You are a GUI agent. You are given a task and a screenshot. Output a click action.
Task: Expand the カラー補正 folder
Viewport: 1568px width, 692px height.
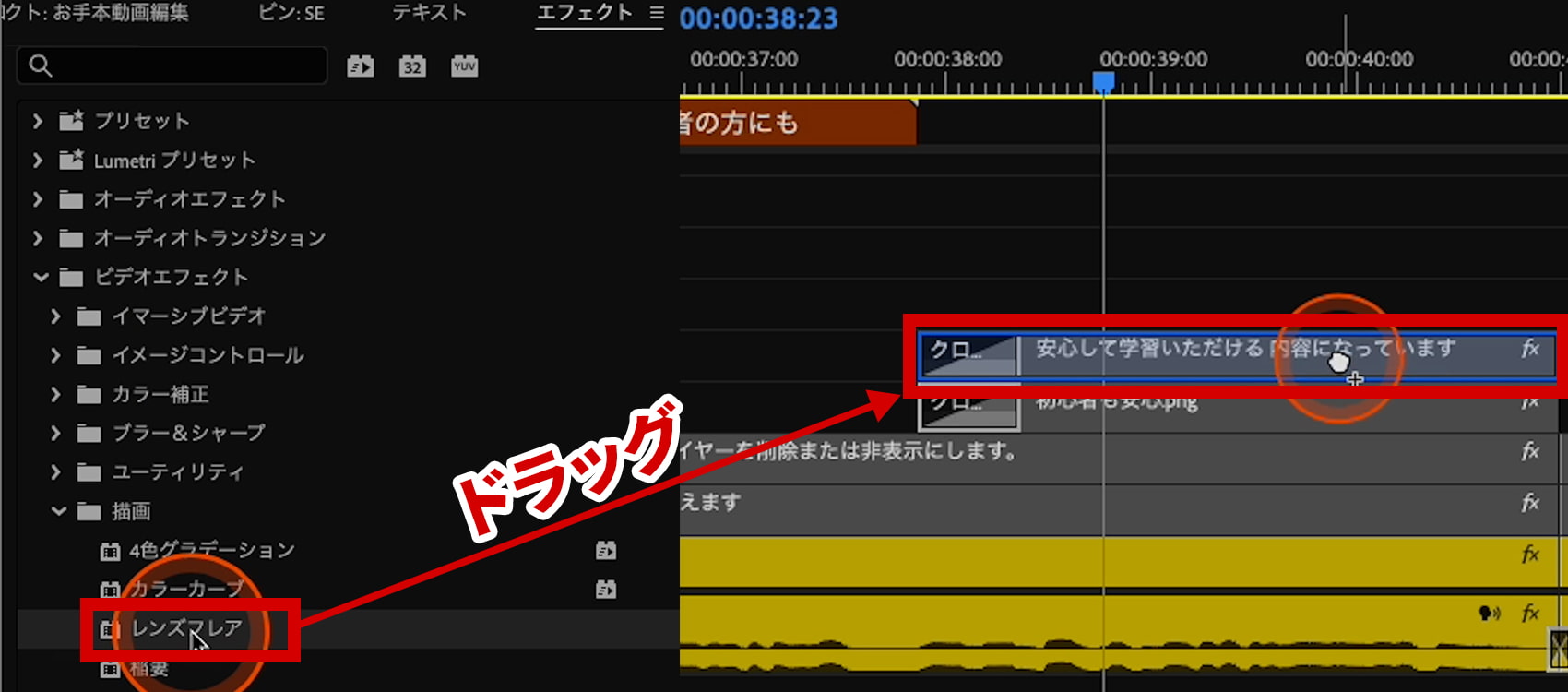55,394
